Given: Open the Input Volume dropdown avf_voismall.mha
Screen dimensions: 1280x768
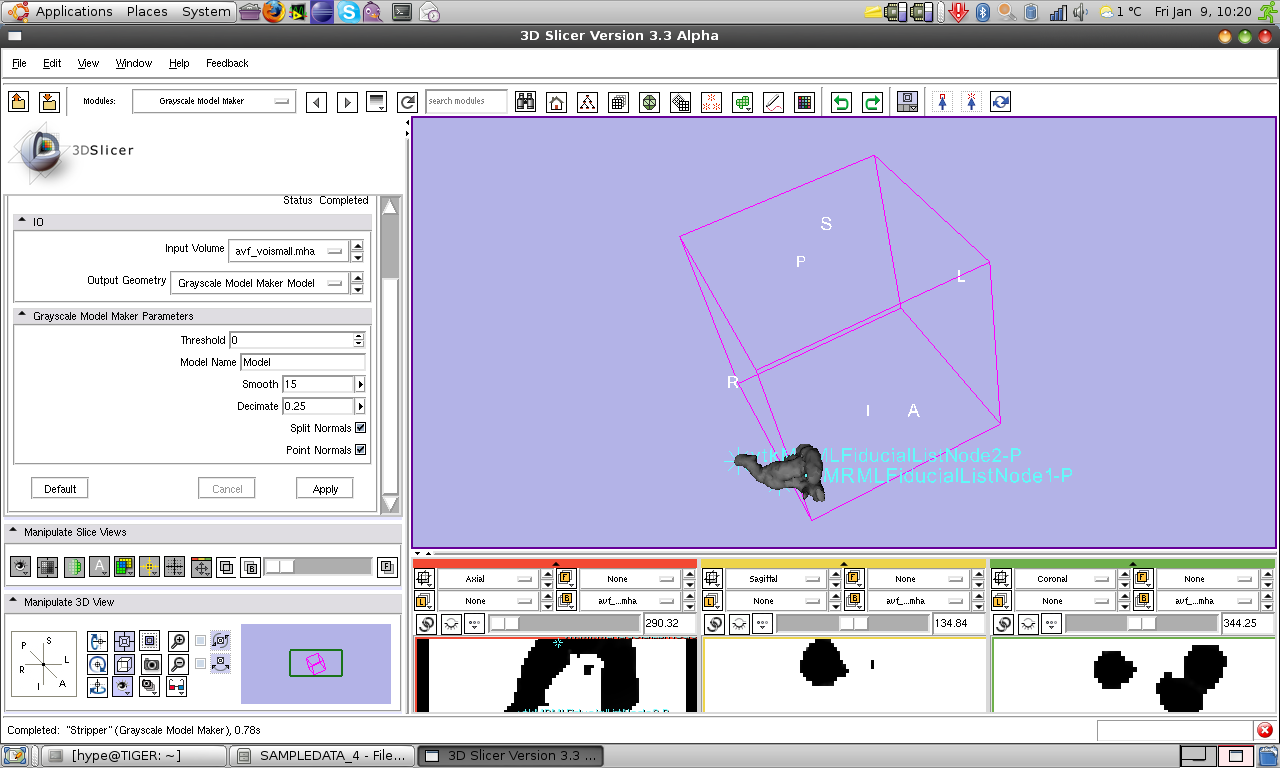Looking at the screenshot, I should pyautogui.click(x=288, y=251).
